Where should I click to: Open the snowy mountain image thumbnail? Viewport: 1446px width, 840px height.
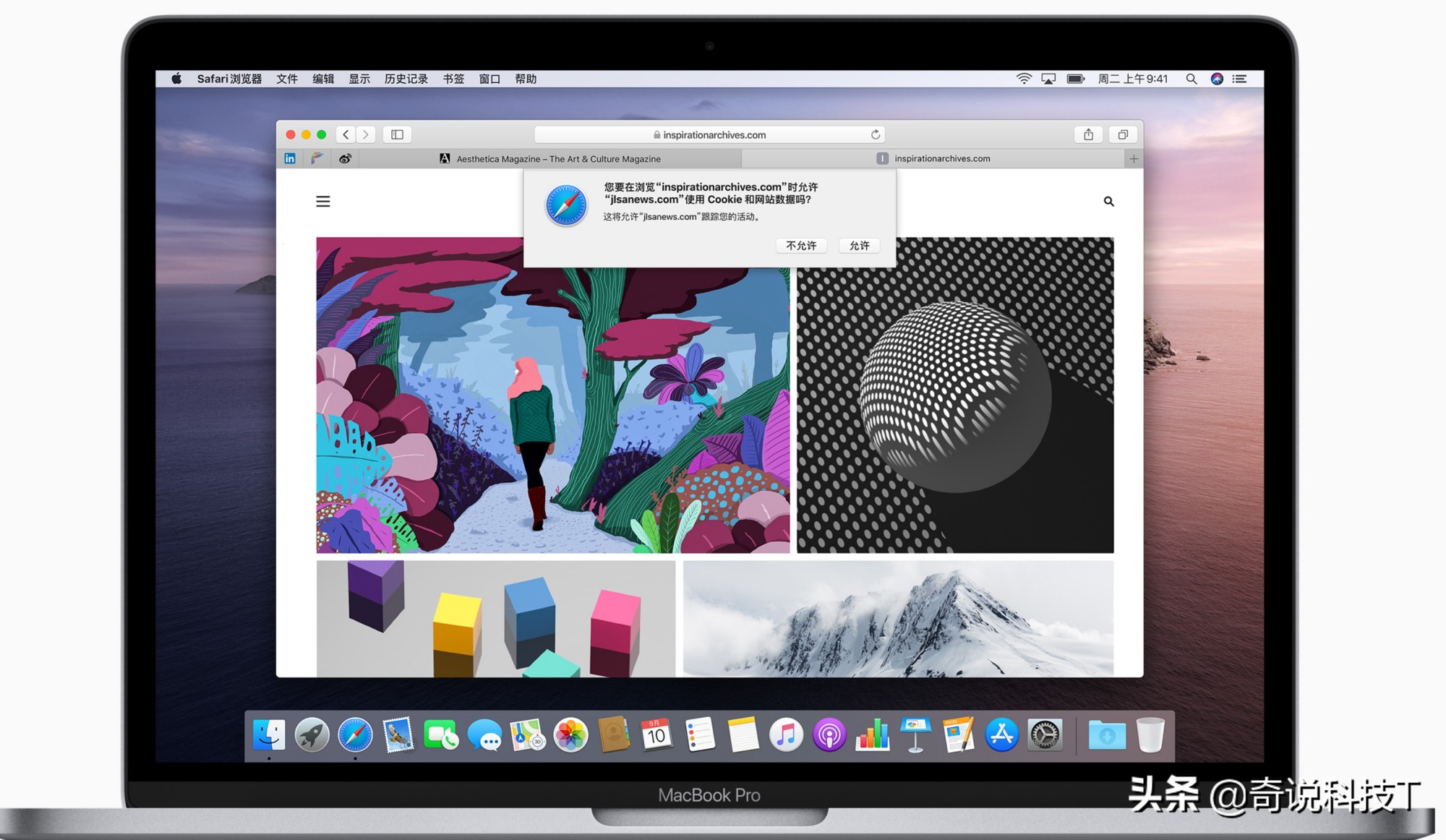(898, 619)
